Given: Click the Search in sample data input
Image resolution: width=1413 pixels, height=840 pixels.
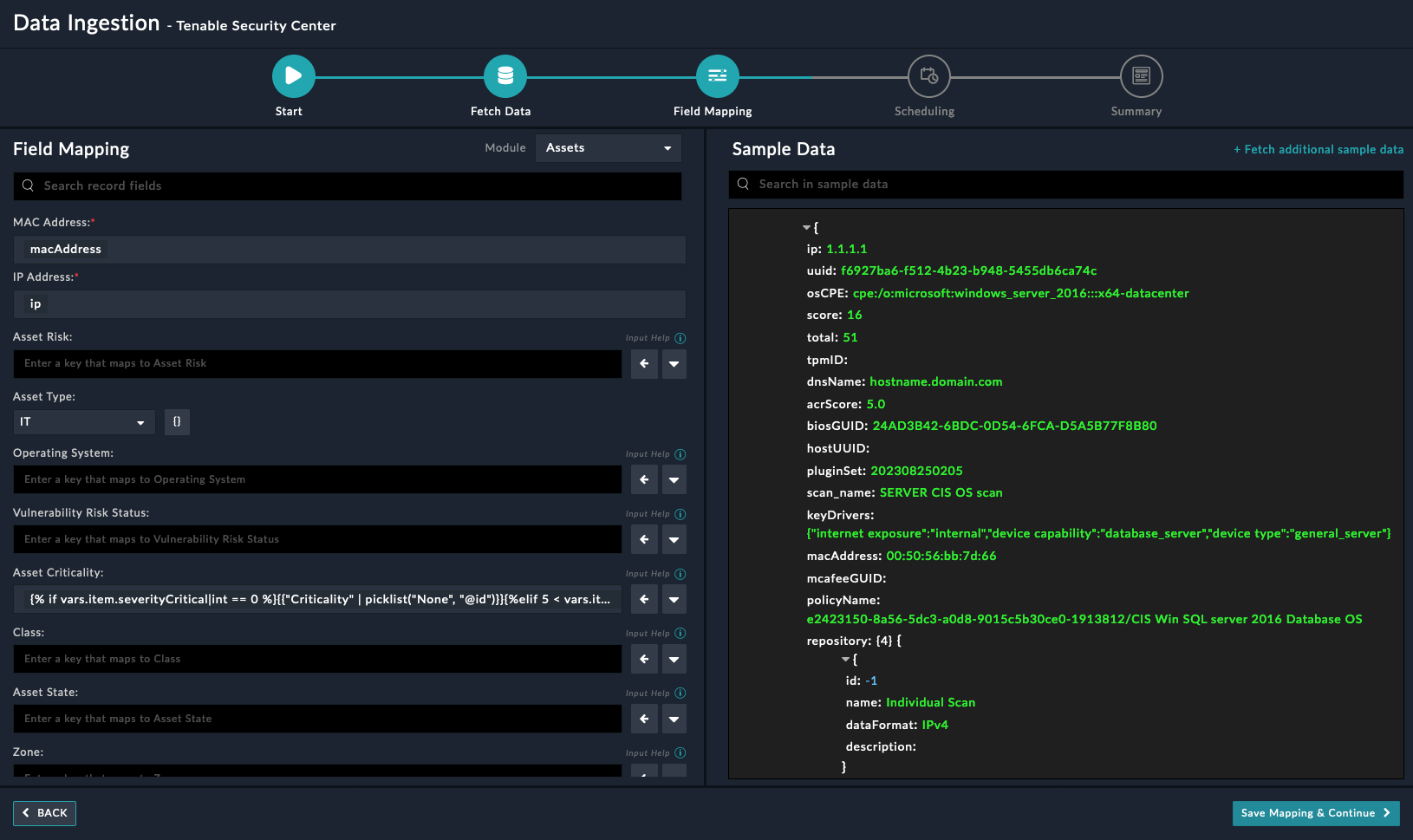Looking at the screenshot, I should coord(1066,184).
